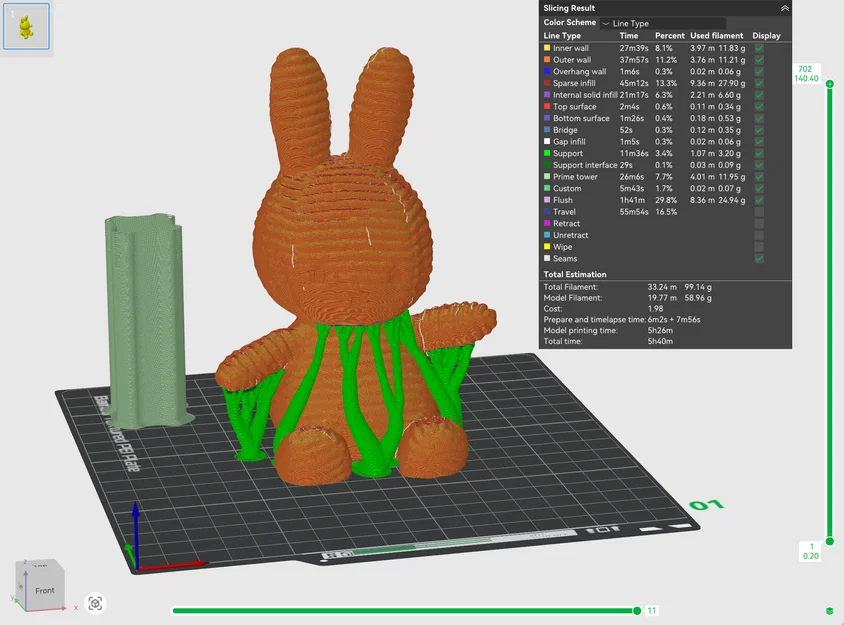
Task: Click the magenta Retract color swatch
Action: click(x=546, y=224)
